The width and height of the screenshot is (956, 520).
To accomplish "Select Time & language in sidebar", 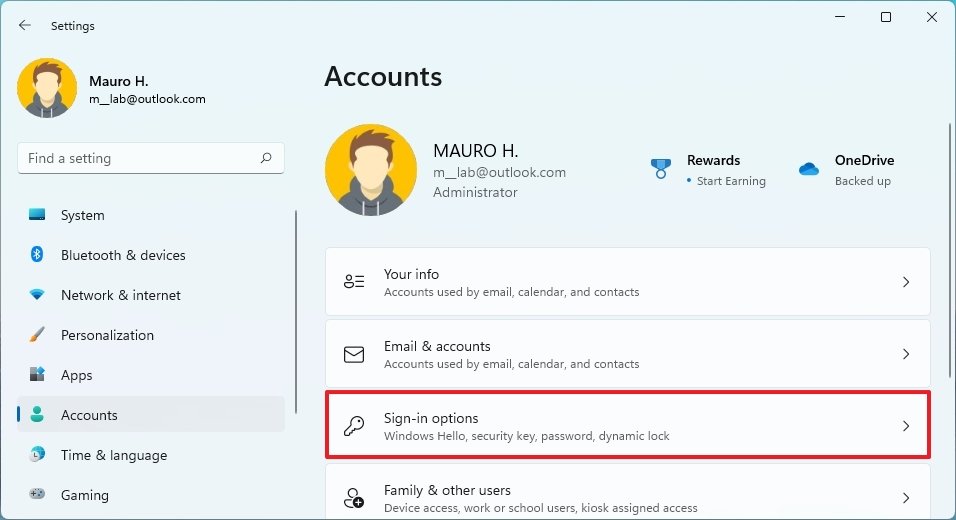I will coord(113,455).
